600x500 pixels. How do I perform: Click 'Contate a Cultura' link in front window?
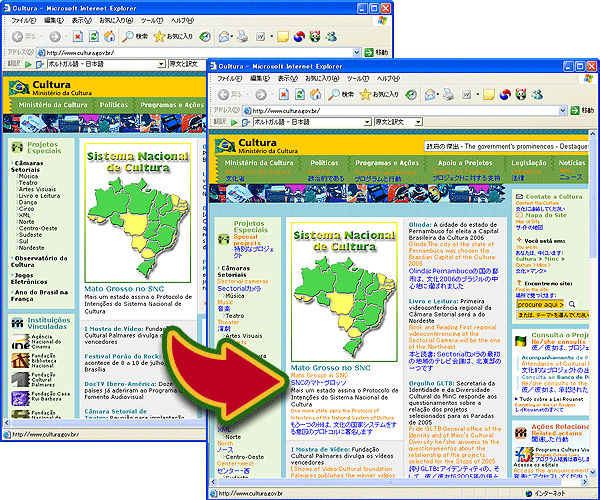pyautogui.click(x=554, y=197)
